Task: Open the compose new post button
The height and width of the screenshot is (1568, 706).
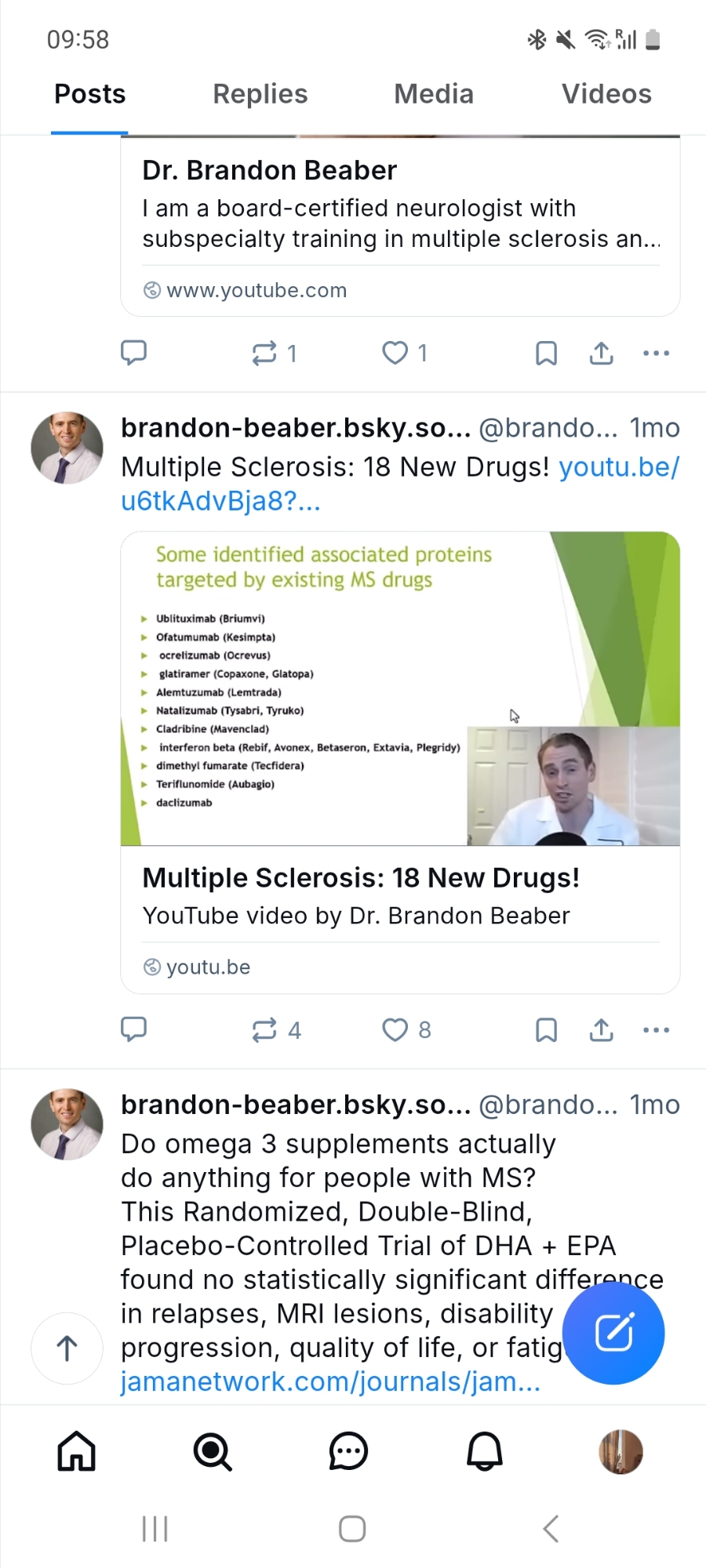Action: click(x=613, y=1333)
